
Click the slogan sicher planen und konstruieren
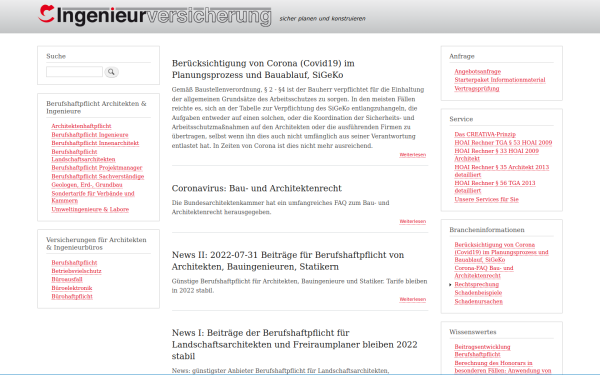point(322,18)
